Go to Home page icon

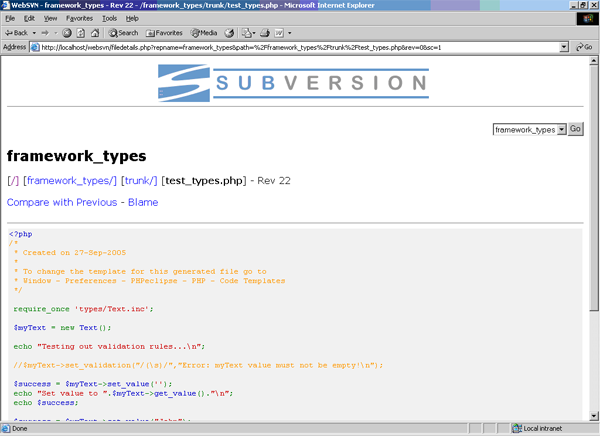[93, 33]
